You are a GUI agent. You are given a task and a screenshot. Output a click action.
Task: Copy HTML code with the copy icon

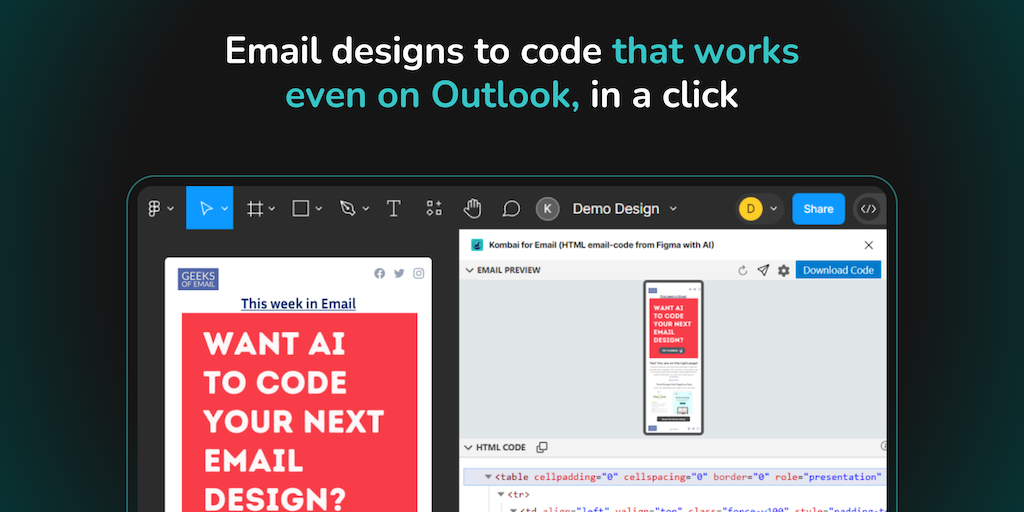(x=542, y=447)
